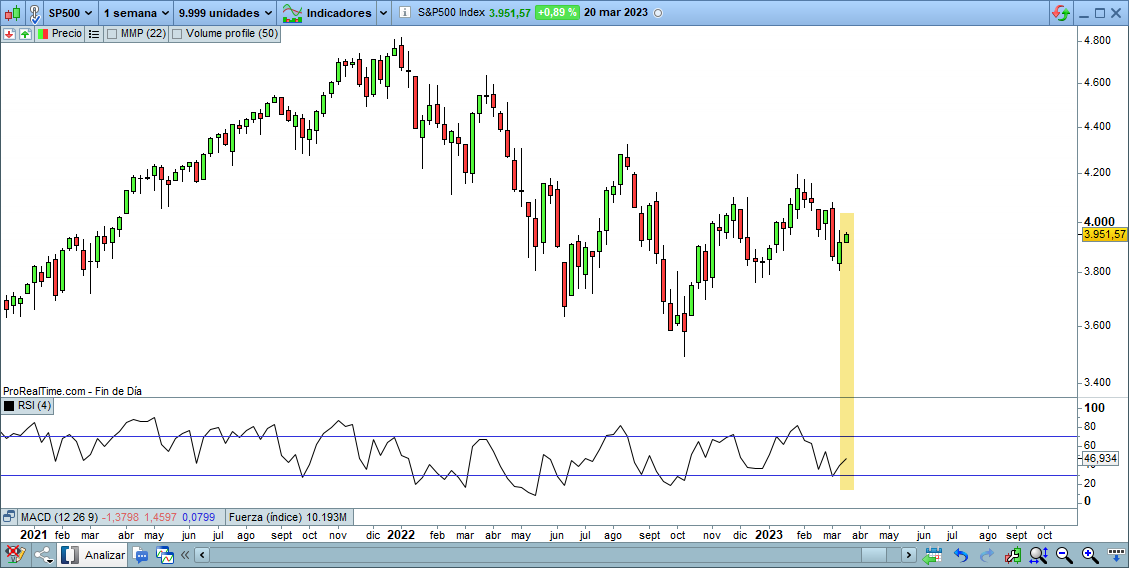Click the scrollbar right arrow
Screen dimensions: 1129x568
[x=909, y=555]
